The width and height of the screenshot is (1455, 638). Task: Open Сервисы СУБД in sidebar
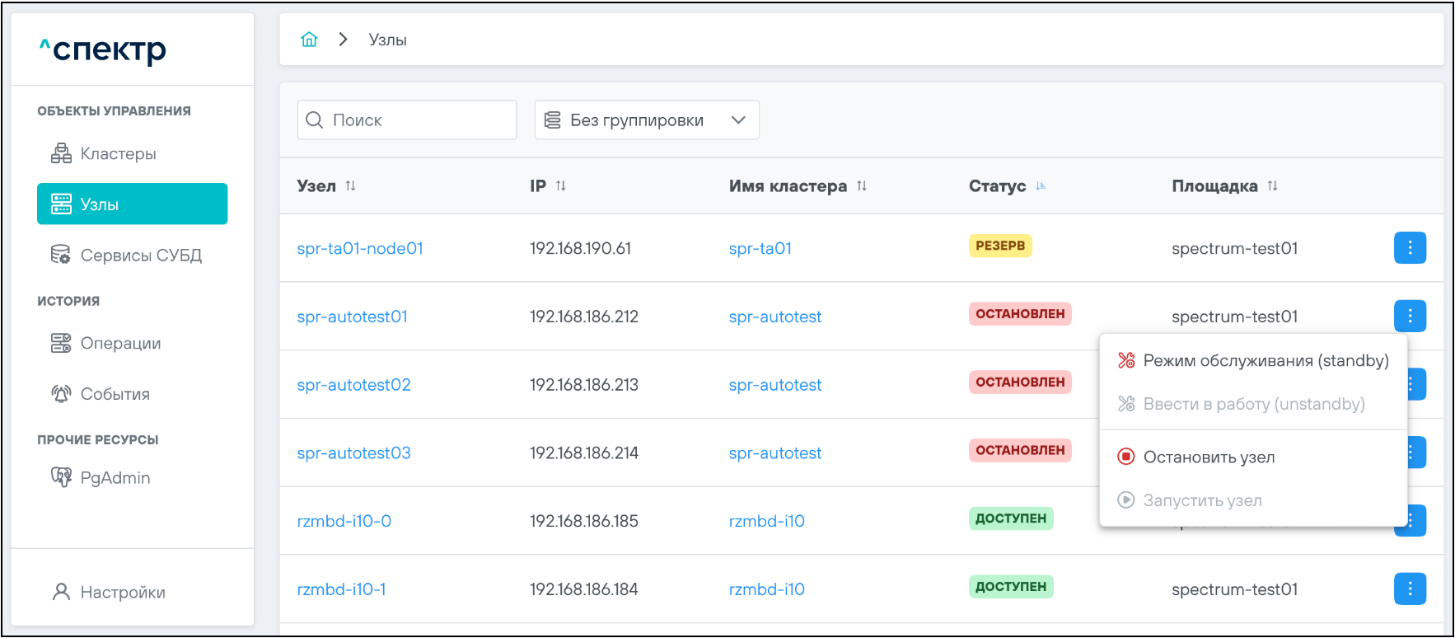tap(140, 255)
